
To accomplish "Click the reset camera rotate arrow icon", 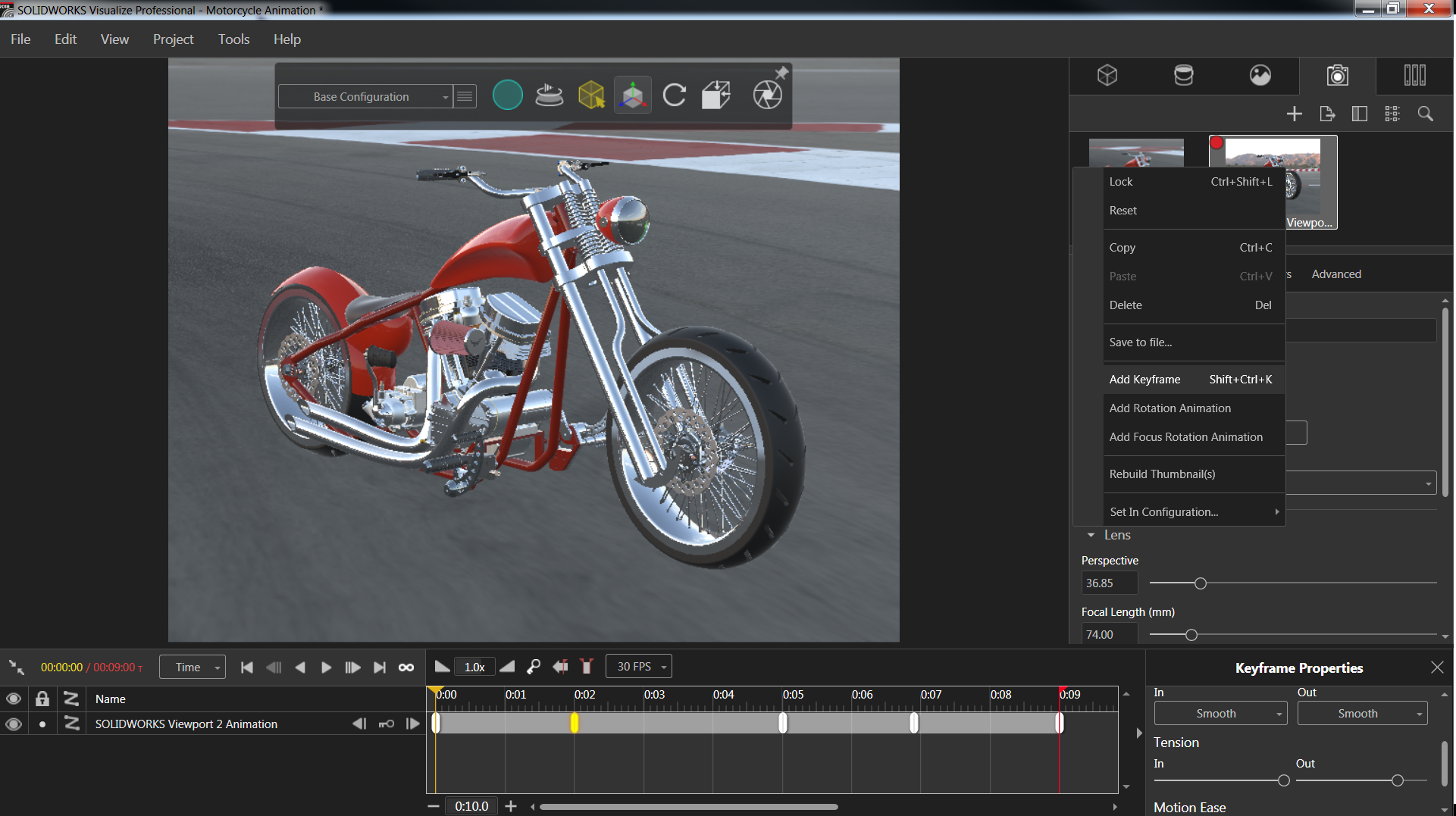I will pyautogui.click(x=674, y=95).
